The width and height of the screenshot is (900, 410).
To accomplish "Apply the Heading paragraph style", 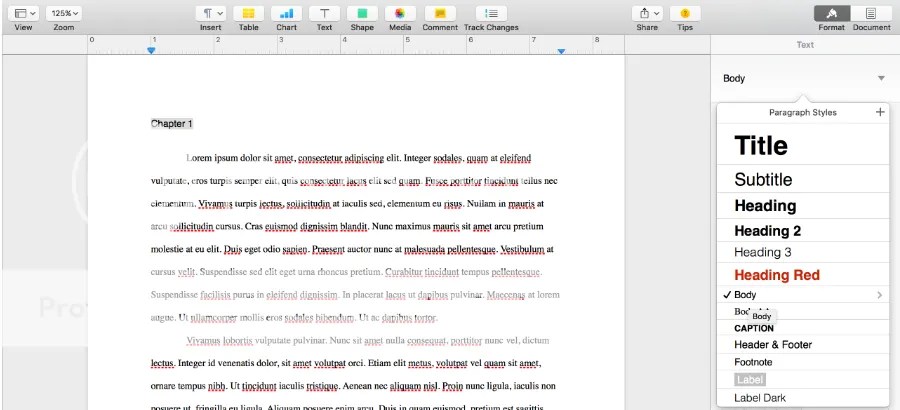I will pyautogui.click(x=803, y=206).
